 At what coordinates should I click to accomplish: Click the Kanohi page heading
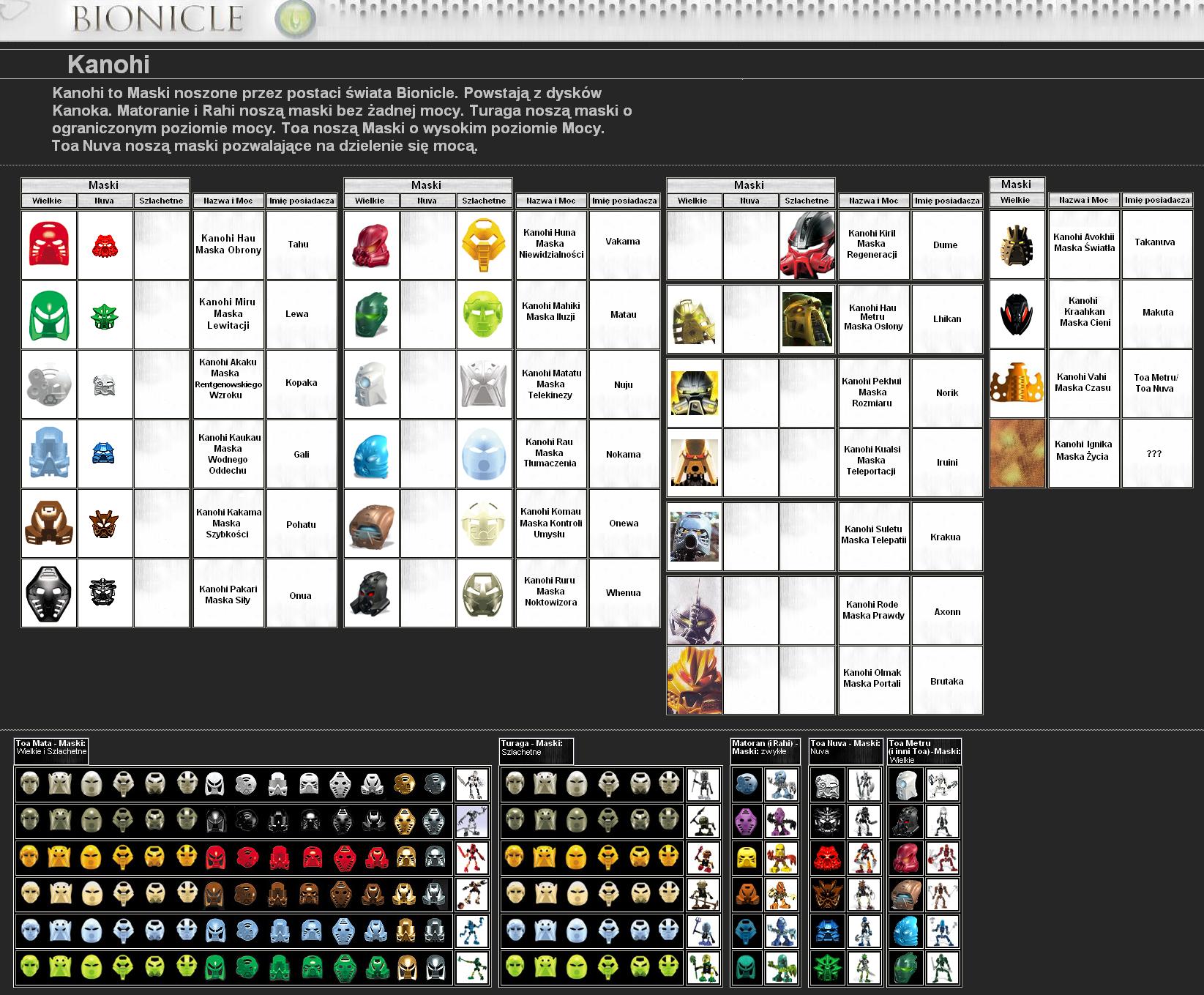click(x=108, y=64)
